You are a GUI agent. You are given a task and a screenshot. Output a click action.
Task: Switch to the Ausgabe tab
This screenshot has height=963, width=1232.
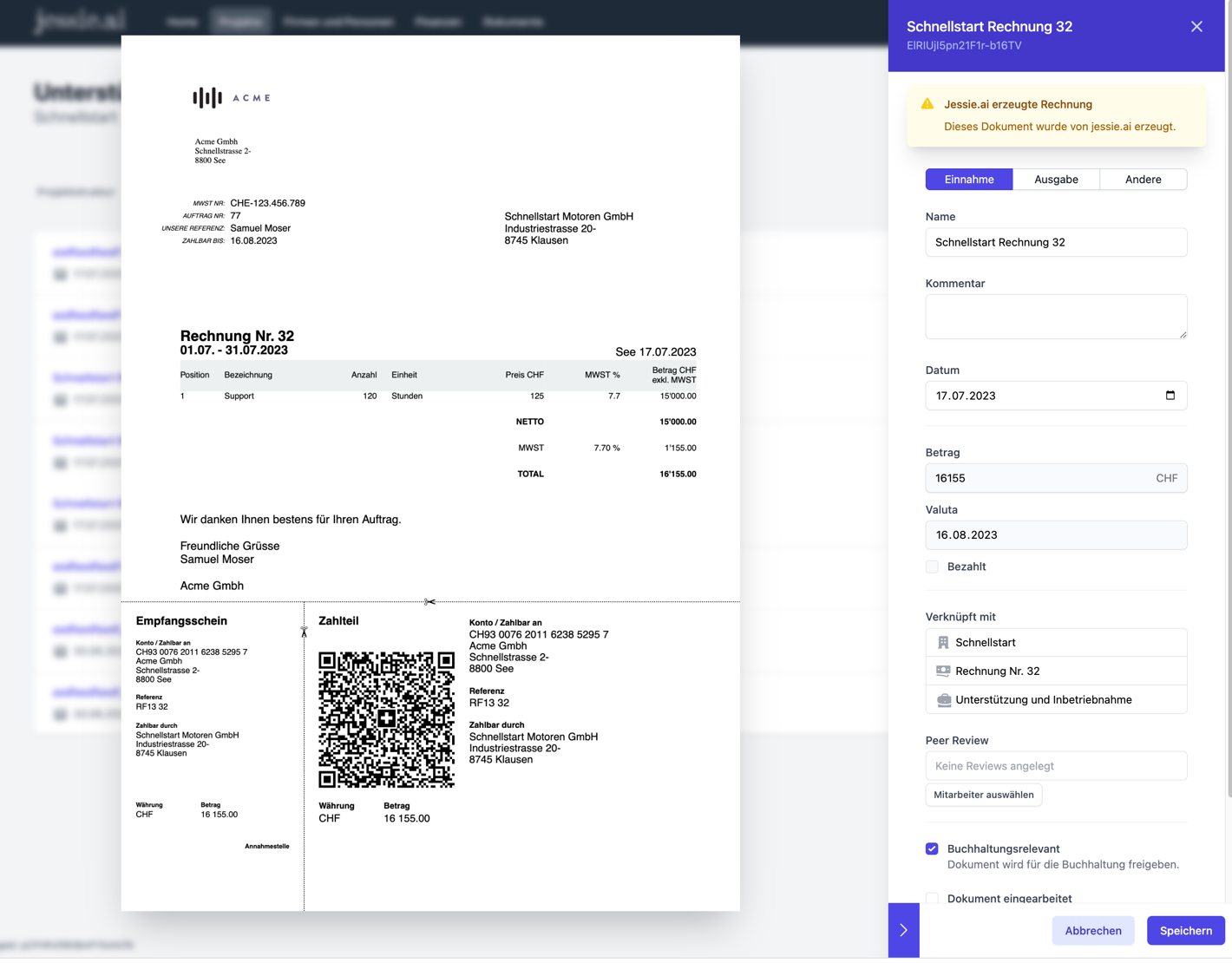click(1056, 180)
